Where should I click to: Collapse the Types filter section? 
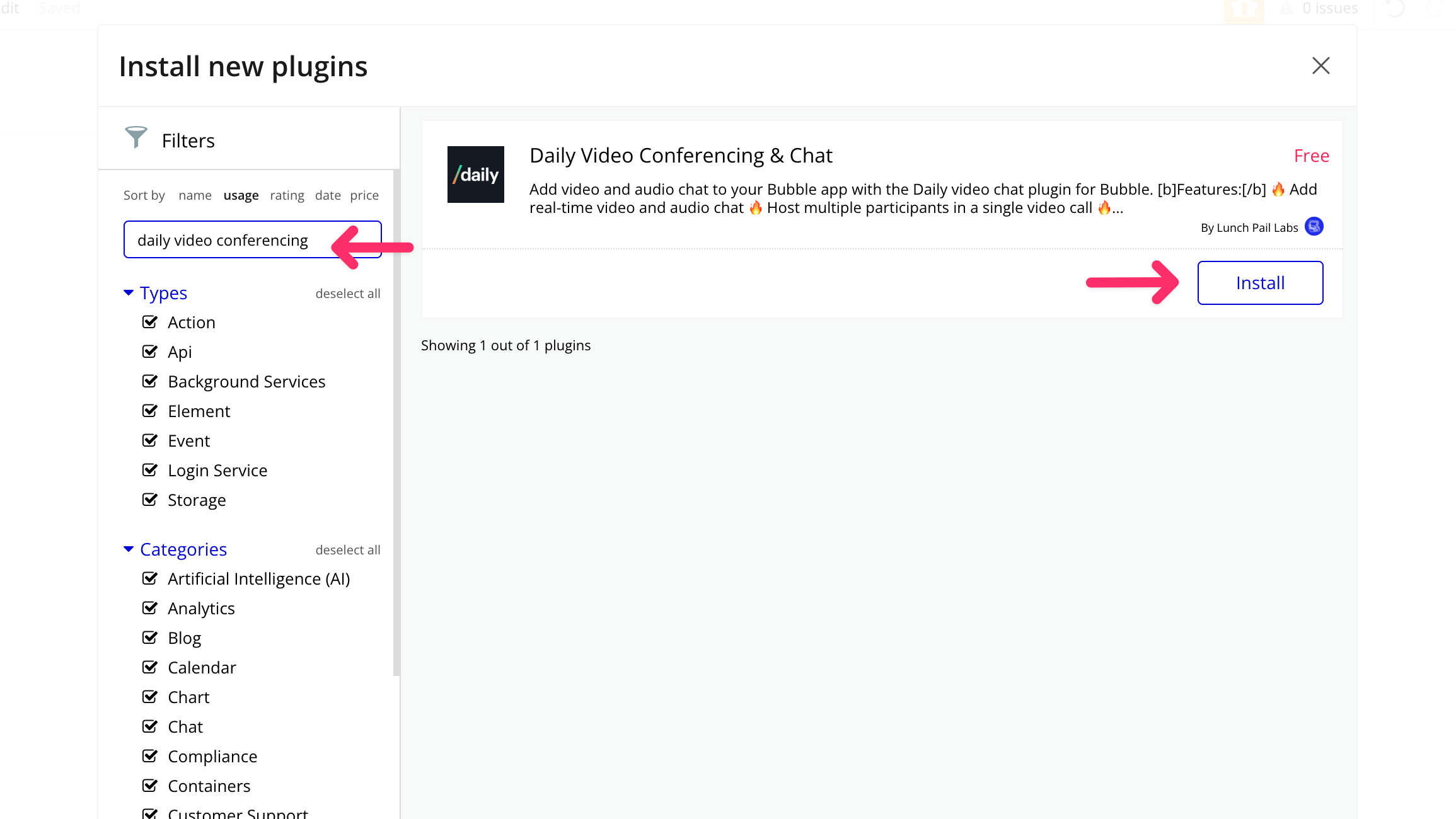click(129, 293)
